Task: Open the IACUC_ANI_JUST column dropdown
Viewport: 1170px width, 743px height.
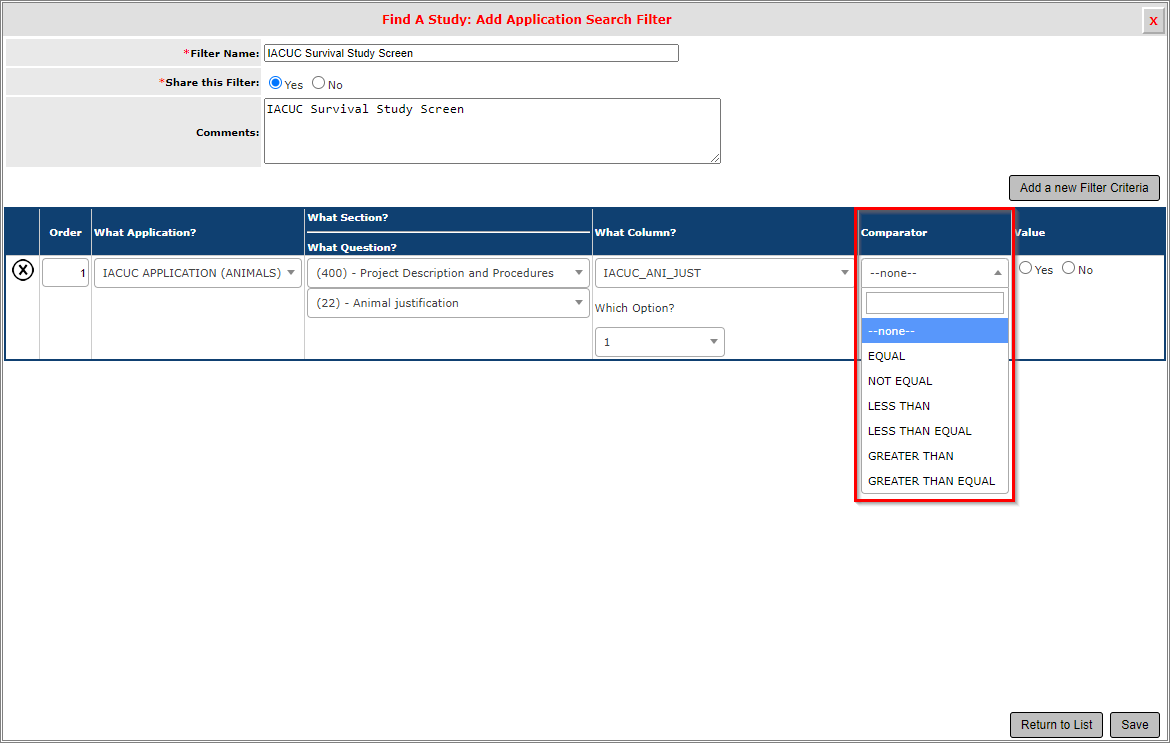Action: pyautogui.click(x=725, y=273)
